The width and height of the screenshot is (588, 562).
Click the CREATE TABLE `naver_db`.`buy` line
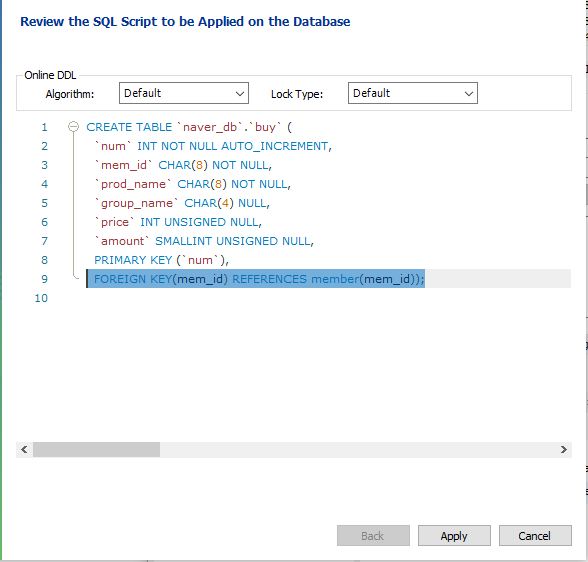click(x=189, y=127)
